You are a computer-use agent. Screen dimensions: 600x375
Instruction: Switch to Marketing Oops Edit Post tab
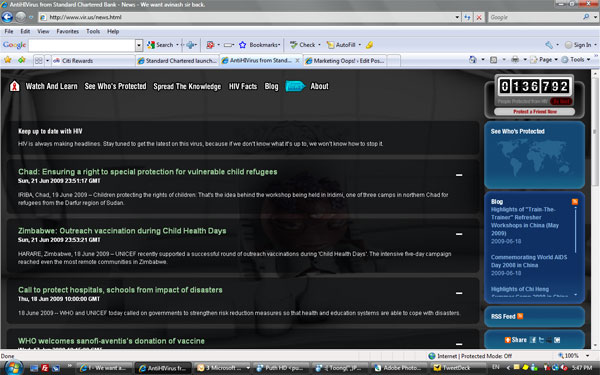(x=346, y=60)
